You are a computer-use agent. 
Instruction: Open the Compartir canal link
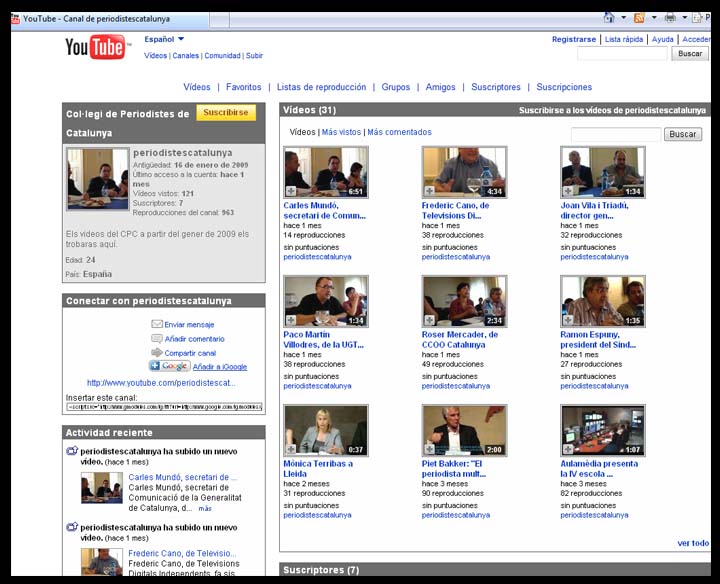click(190, 353)
